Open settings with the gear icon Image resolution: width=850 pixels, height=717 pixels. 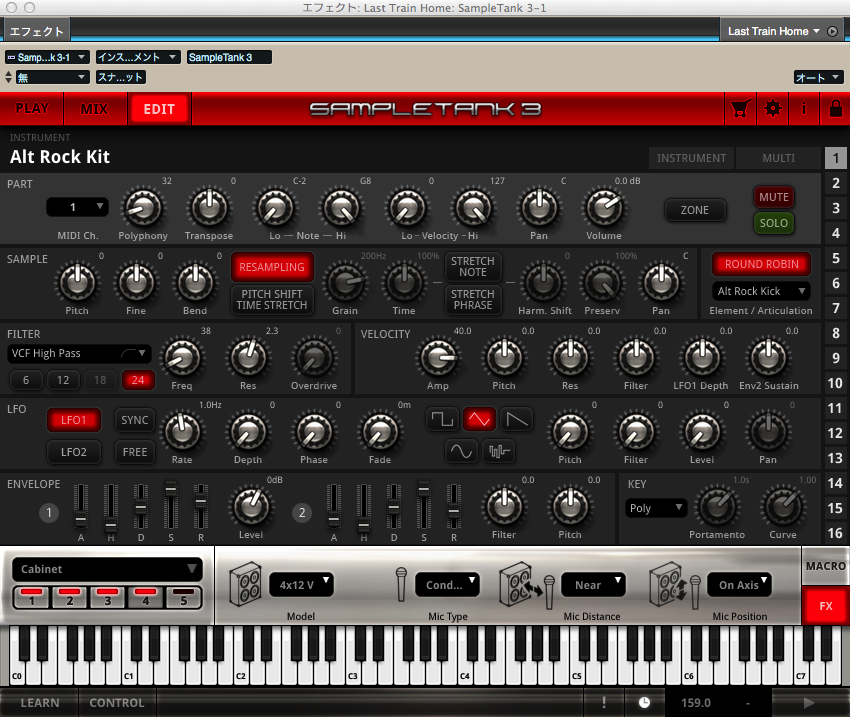(772, 109)
